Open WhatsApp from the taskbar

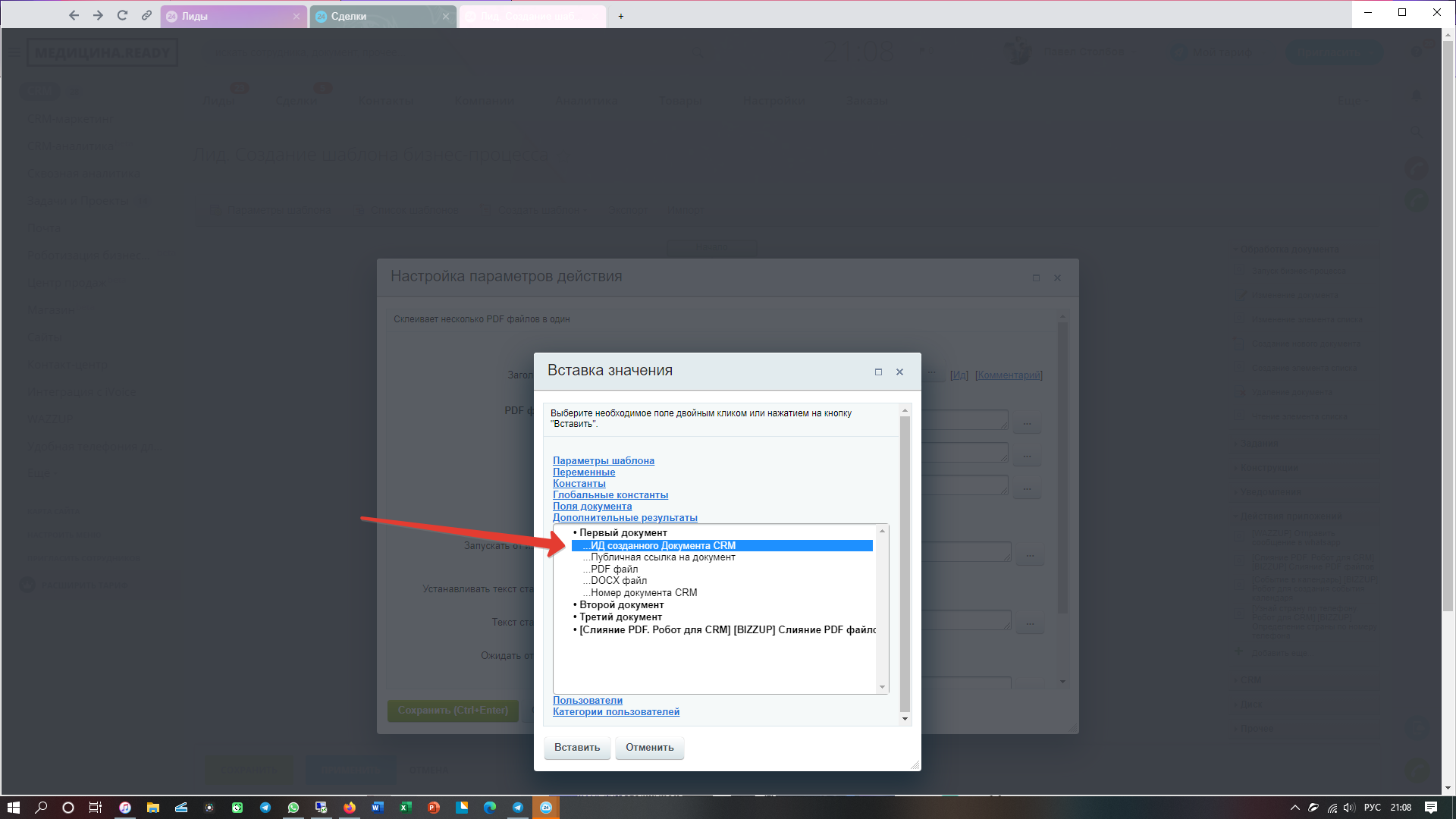(293, 808)
